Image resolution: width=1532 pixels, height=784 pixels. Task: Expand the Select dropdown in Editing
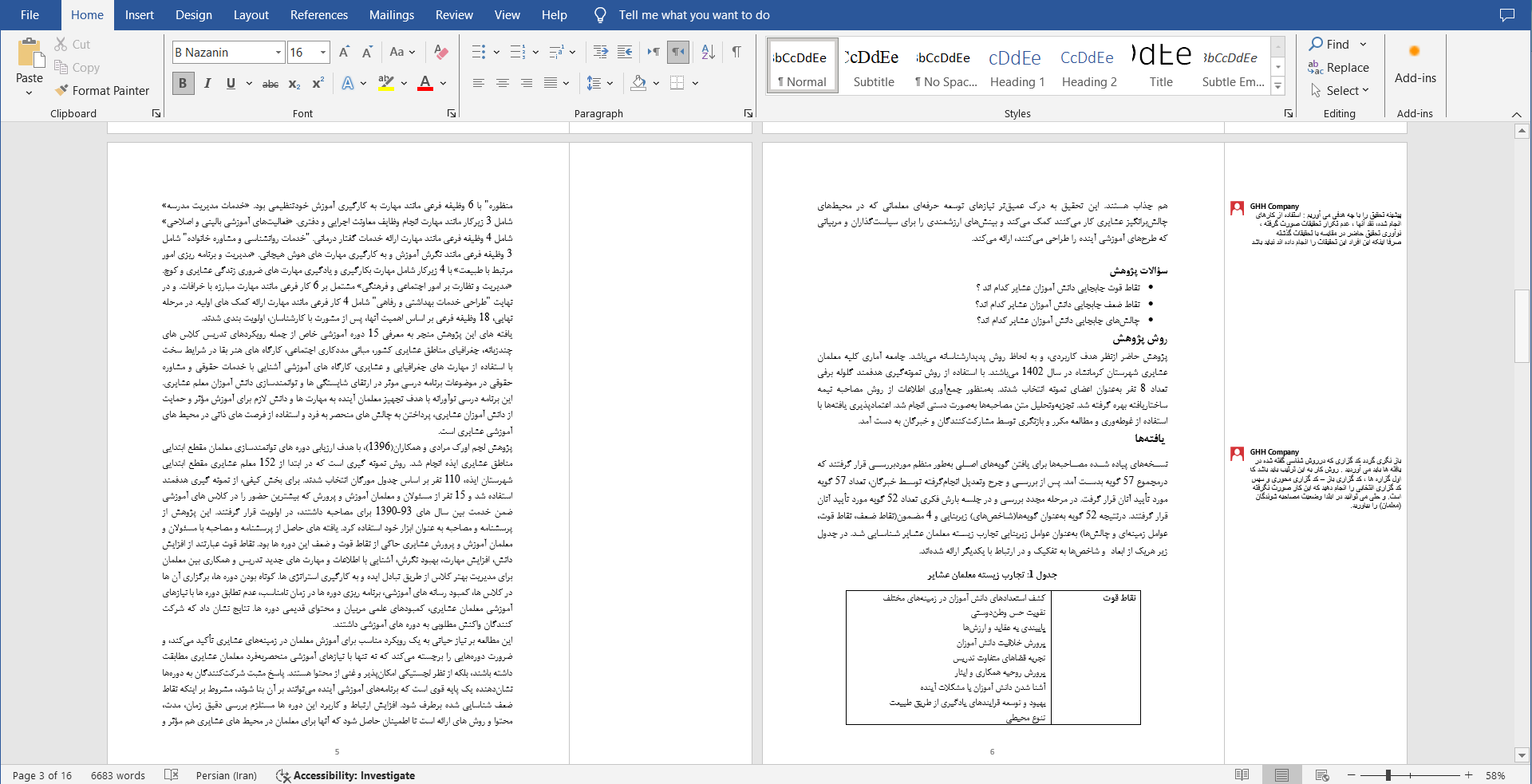pyautogui.click(x=1365, y=90)
